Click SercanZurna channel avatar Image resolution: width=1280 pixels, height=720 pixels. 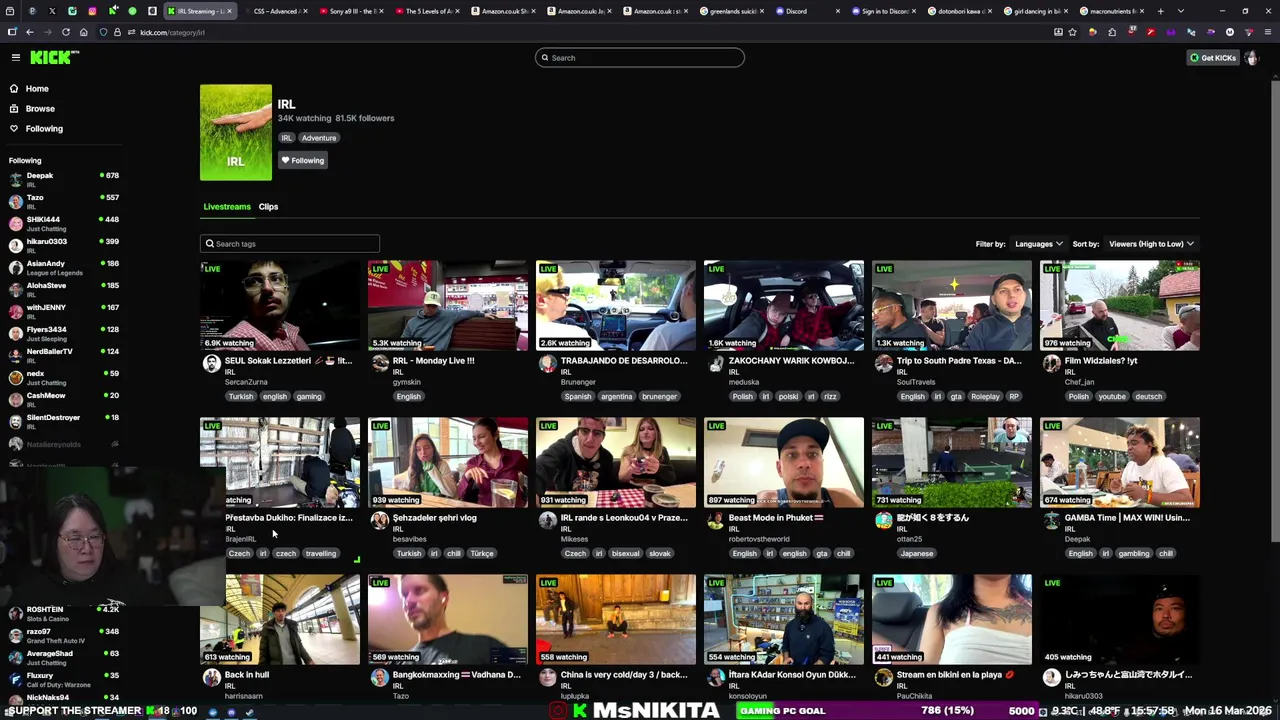point(211,364)
